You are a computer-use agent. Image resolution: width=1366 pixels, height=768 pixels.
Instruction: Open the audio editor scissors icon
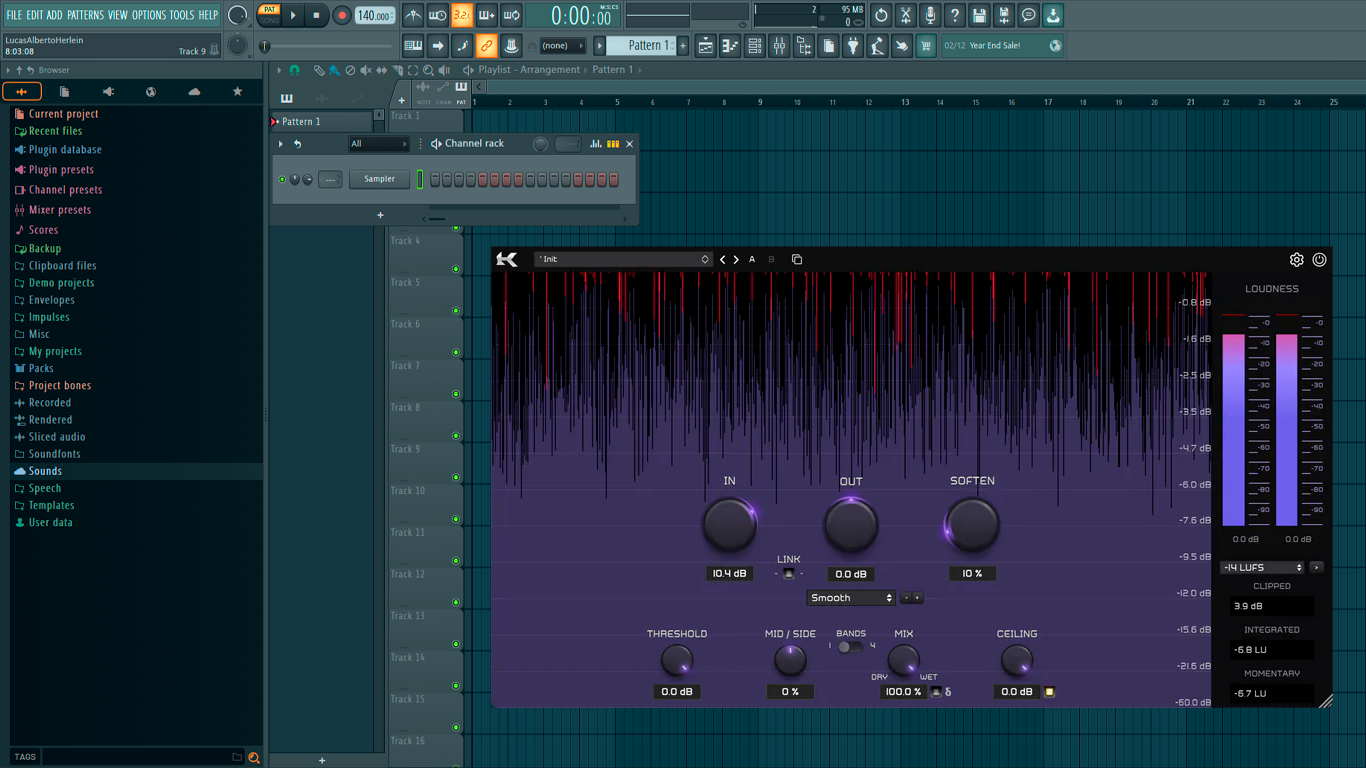905,16
